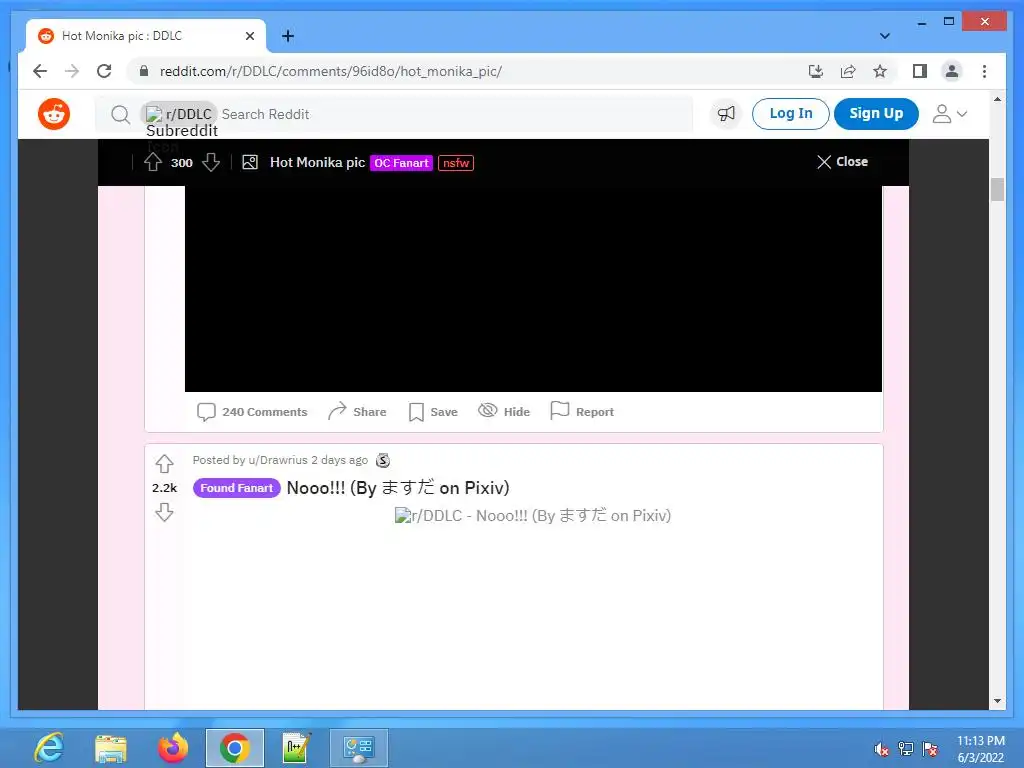Screen dimensions: 1024x768
Task: Click the network tray icon
Action: point(906,750)
